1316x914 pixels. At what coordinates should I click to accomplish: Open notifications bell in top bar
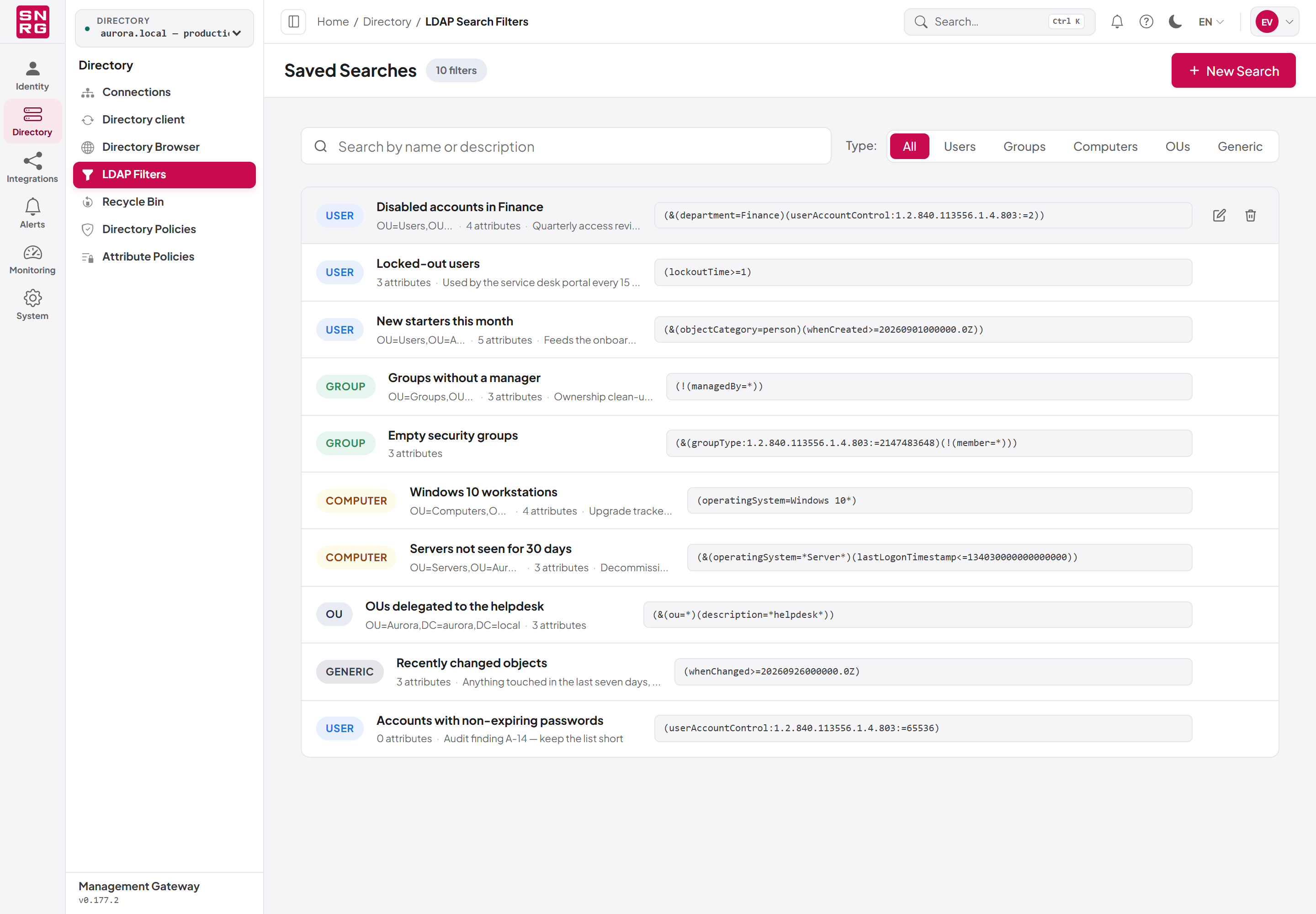[1117, 22]
